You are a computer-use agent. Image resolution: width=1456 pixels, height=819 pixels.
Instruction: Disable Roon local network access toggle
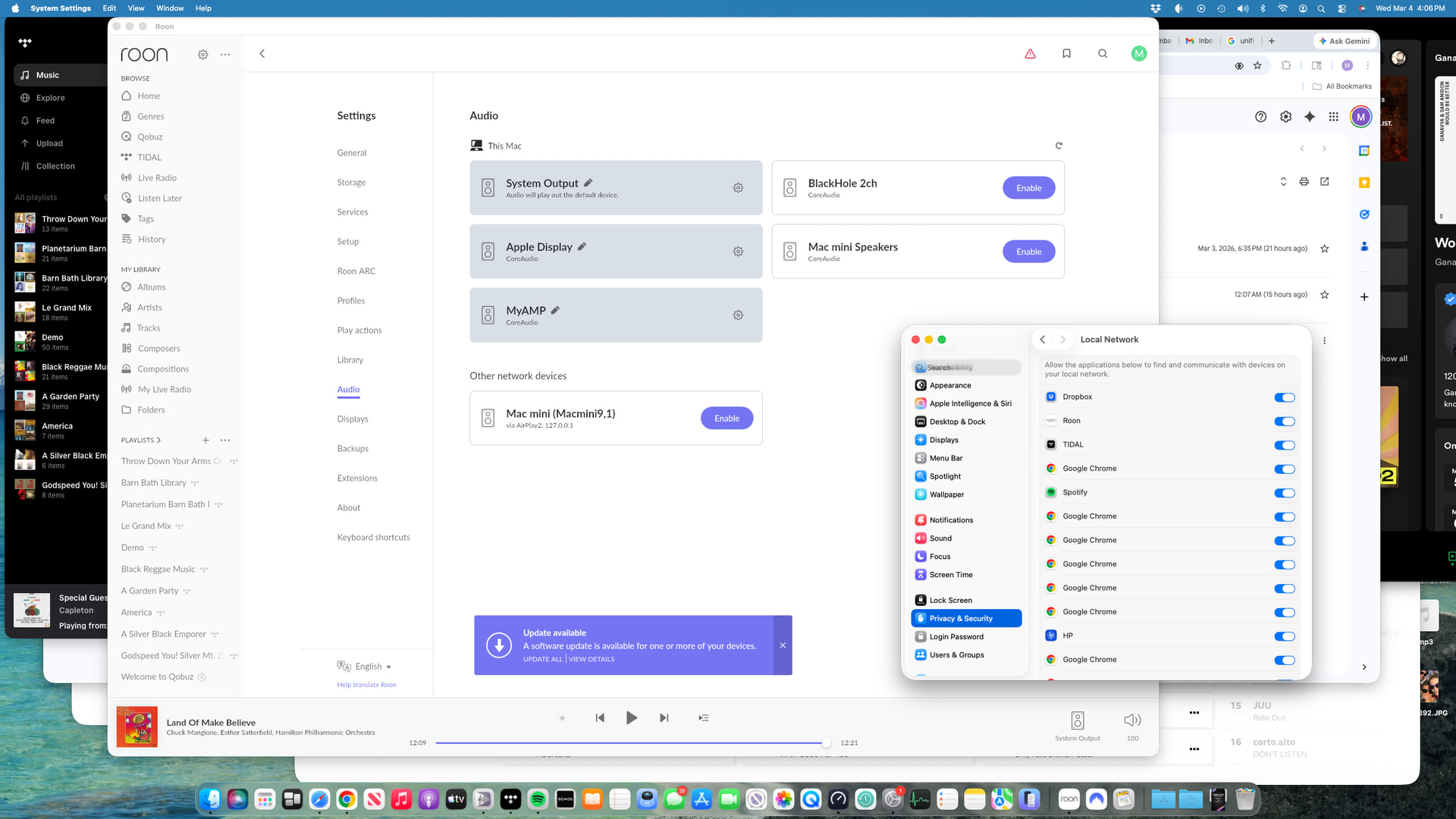pos(1284,422)
